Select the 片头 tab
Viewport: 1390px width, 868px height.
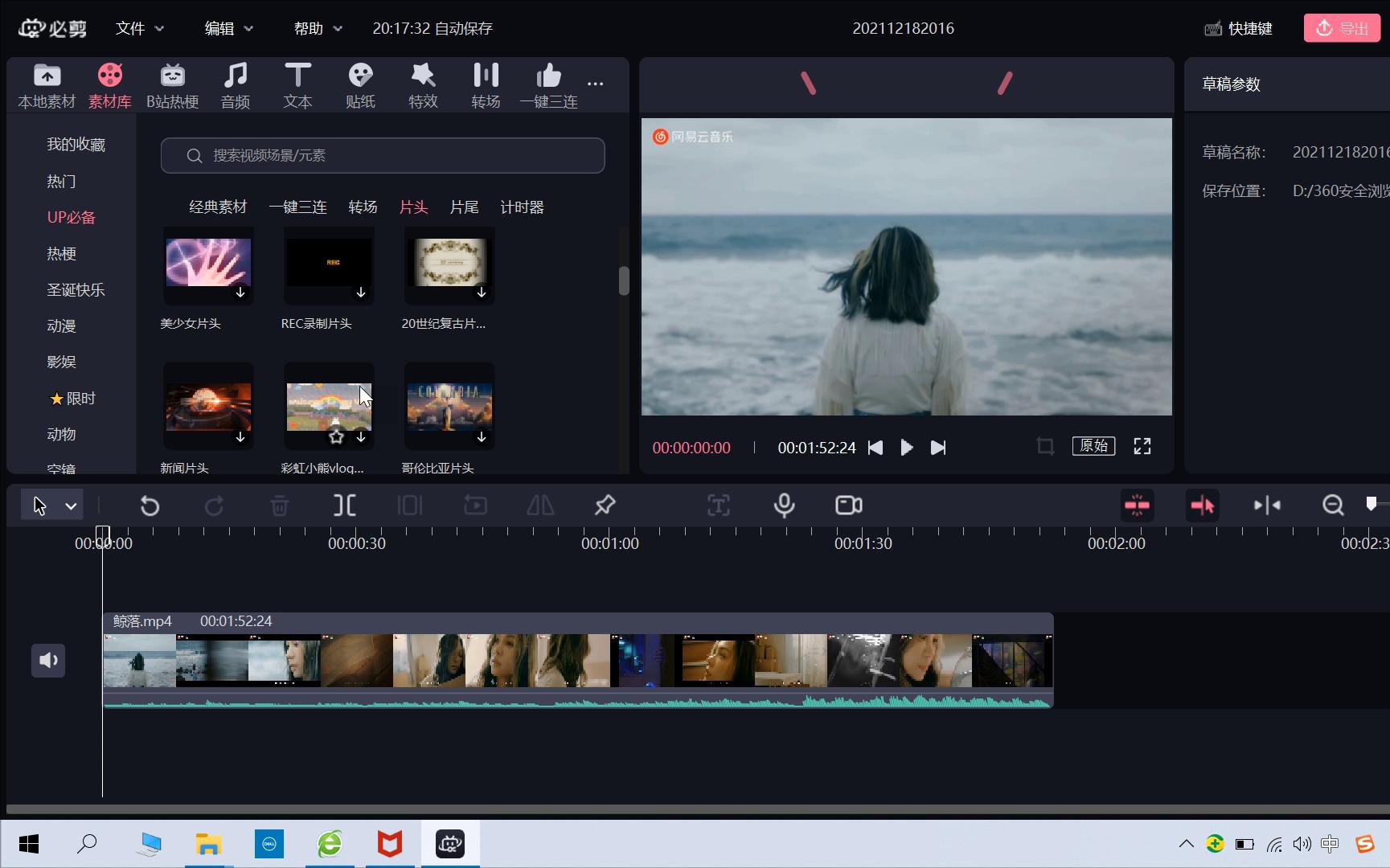click(x=413, y=207)
